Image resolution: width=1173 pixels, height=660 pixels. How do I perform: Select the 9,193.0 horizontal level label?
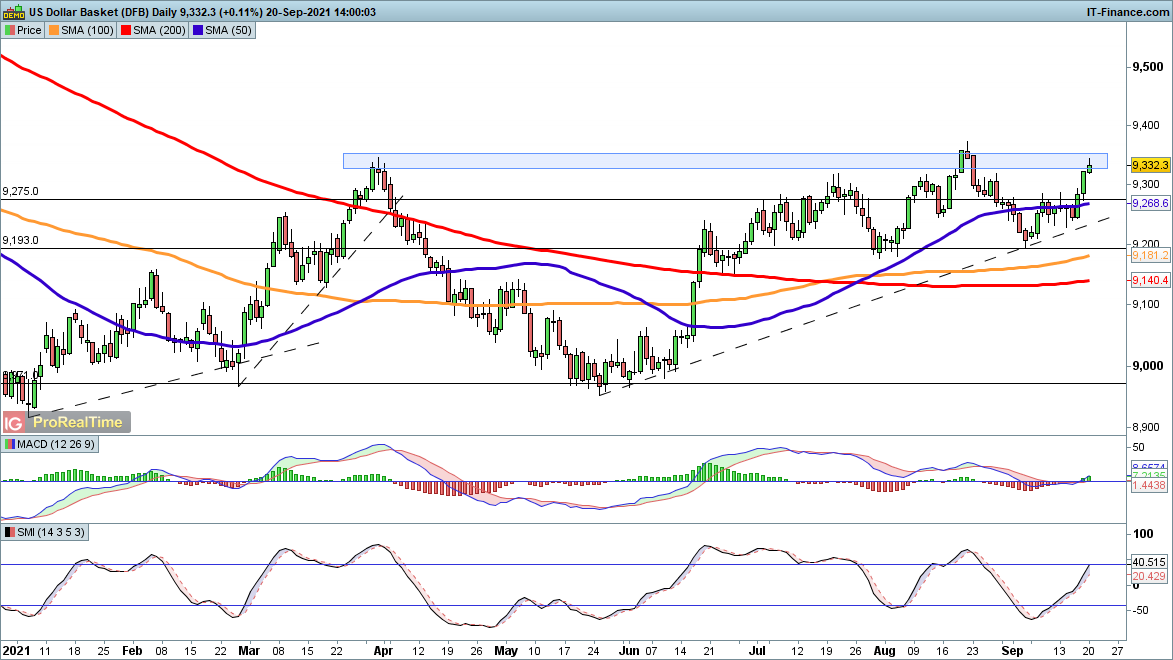click(20, 241)
